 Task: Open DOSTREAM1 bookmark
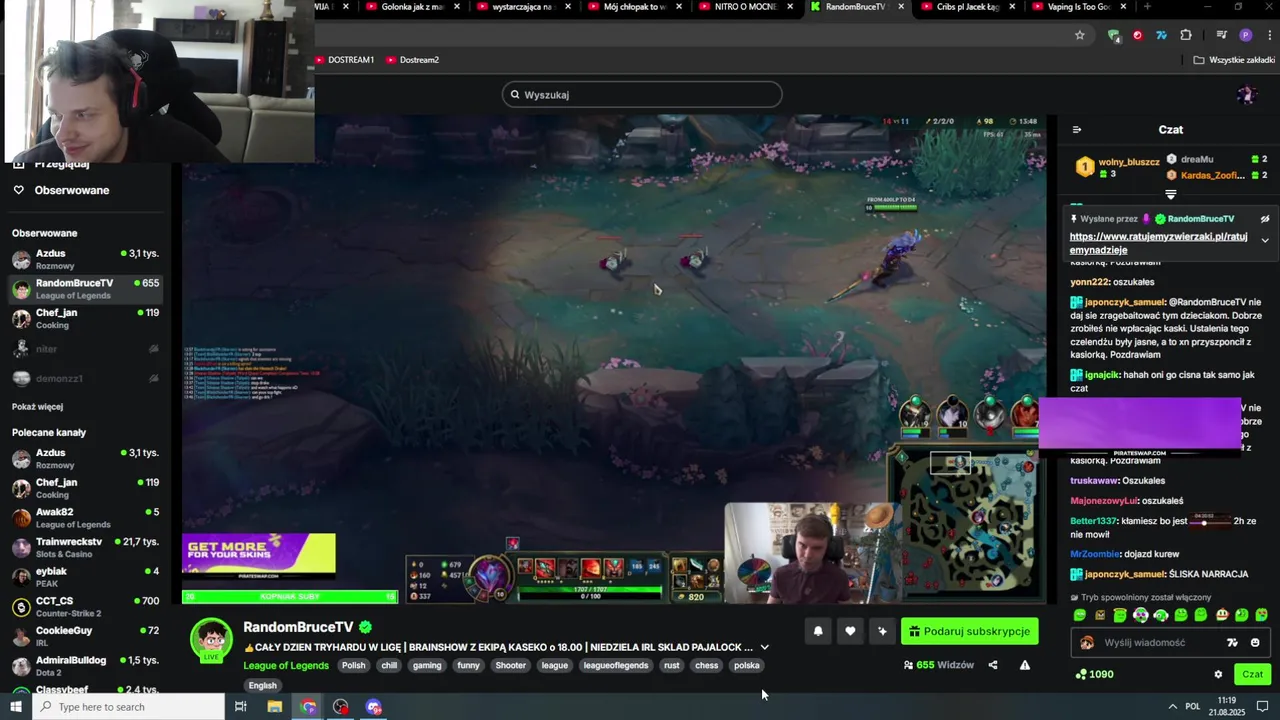[x=344, y=60]
